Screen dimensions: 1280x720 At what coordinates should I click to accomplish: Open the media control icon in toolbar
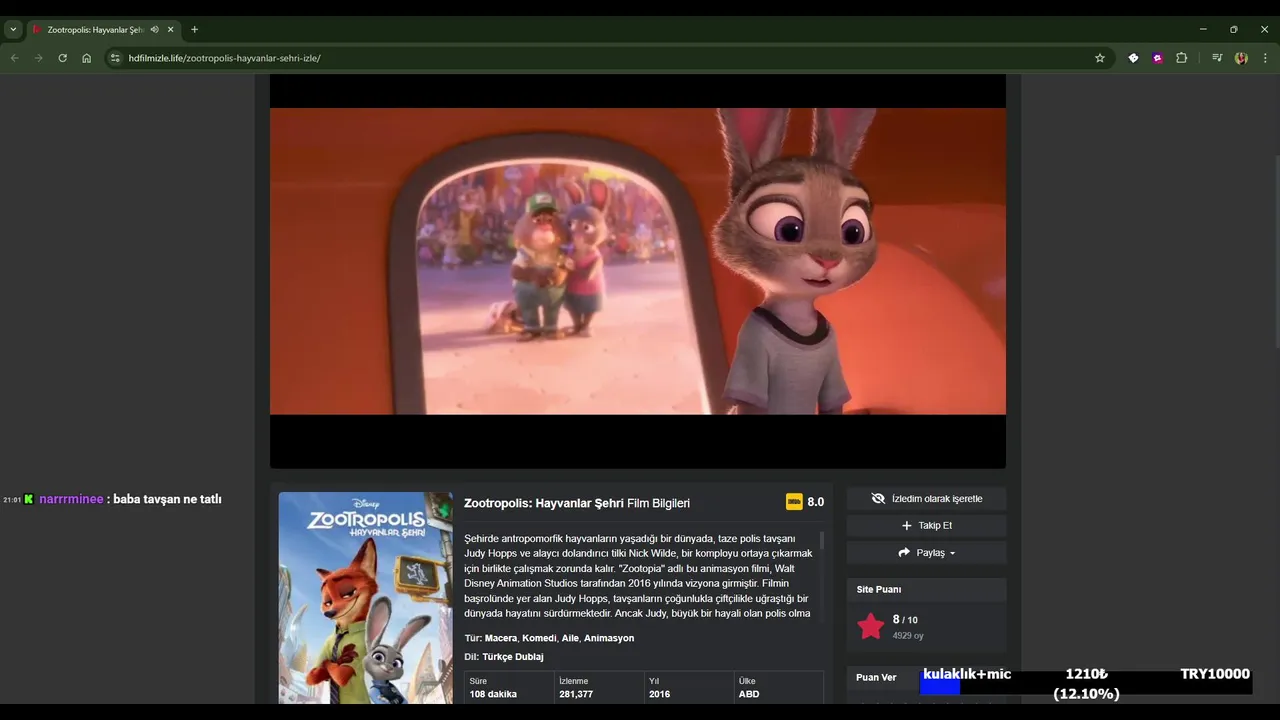tap(1217, 58)
